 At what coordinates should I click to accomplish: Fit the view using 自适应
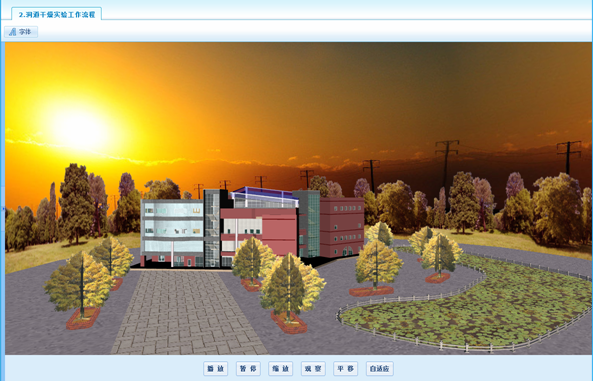tap(380, 369)
